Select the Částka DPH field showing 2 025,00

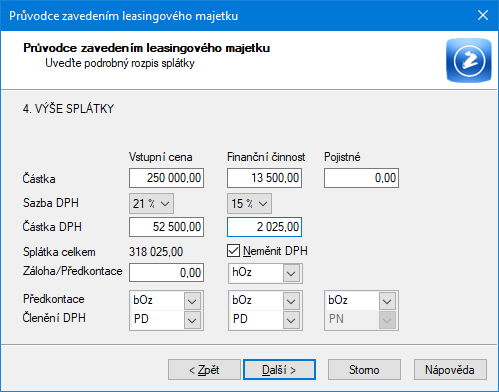[264, 227]
